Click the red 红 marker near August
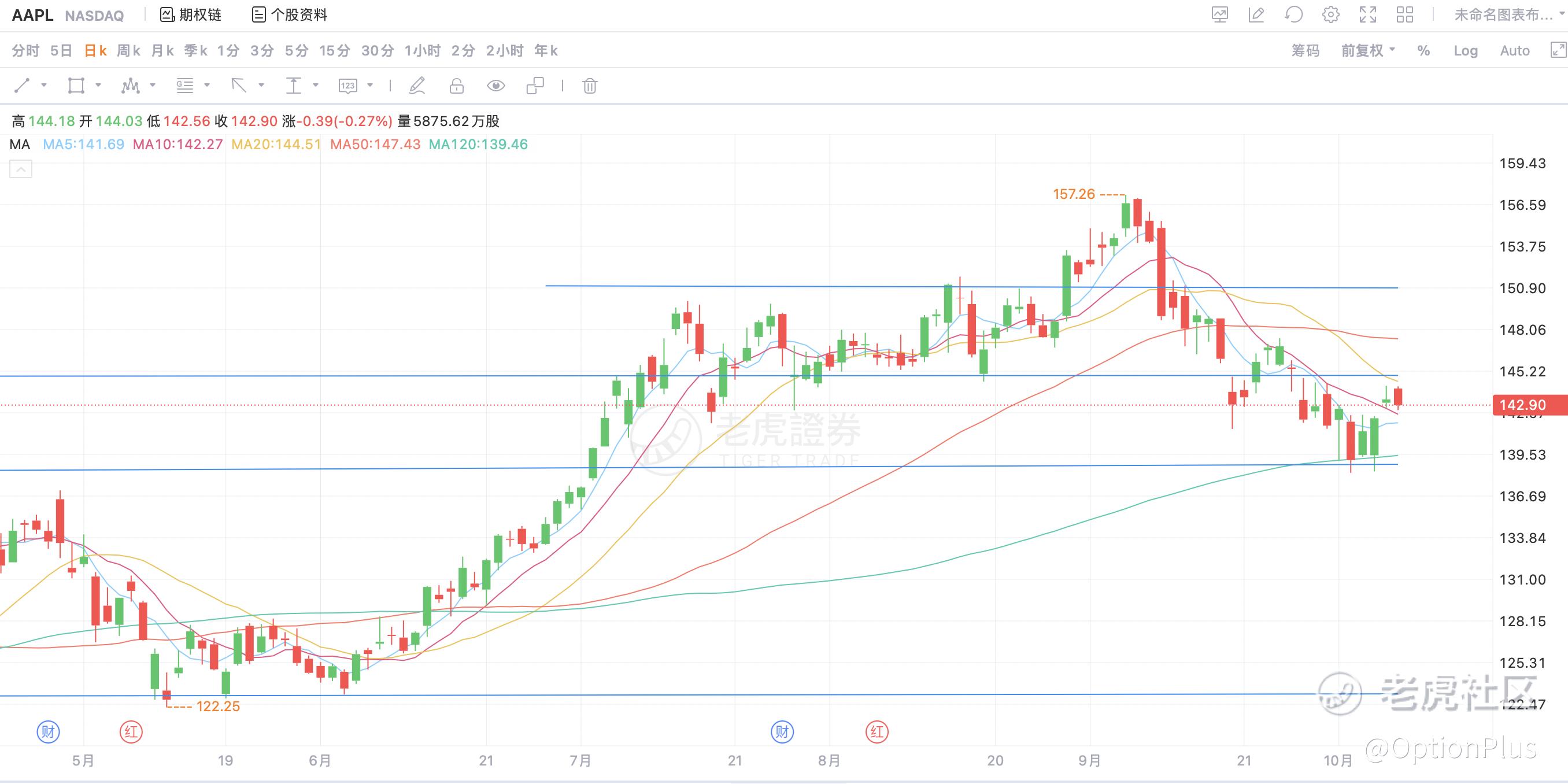Screen dimensions: 1568x784 coord(877,731)
